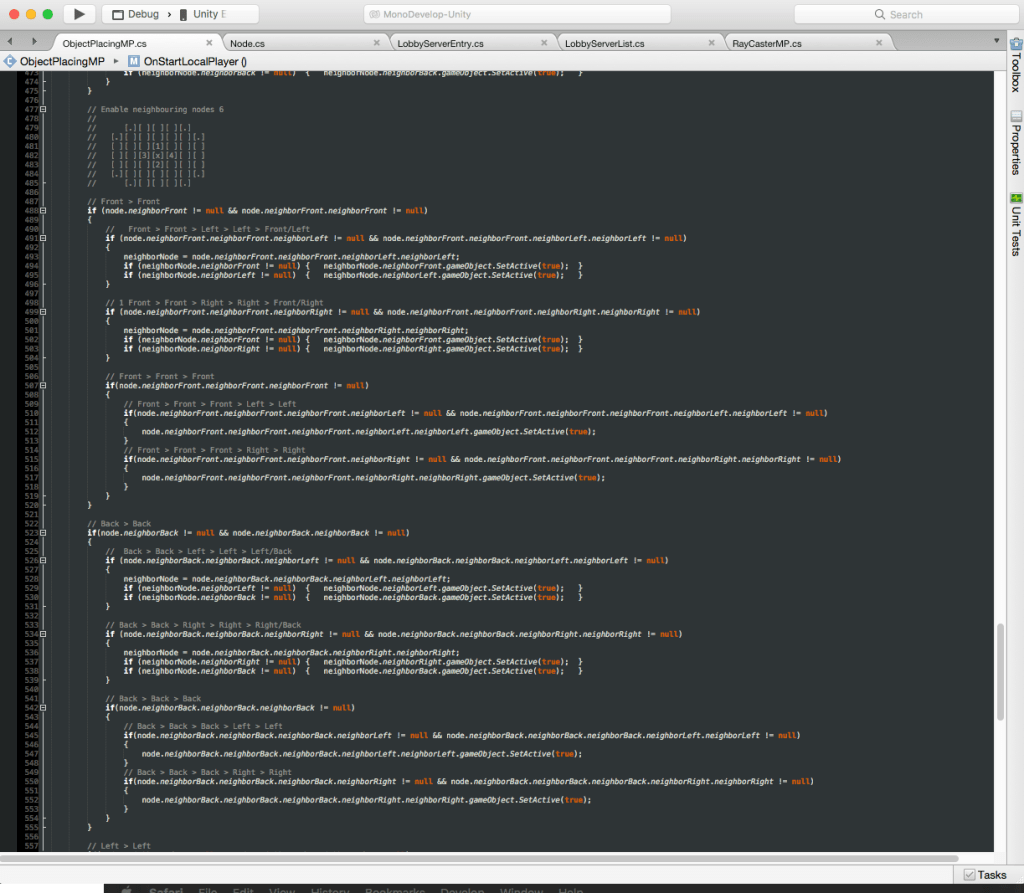Open the Tasks pad in status bar
This screenshot has height=893, width=1024.
984,875
